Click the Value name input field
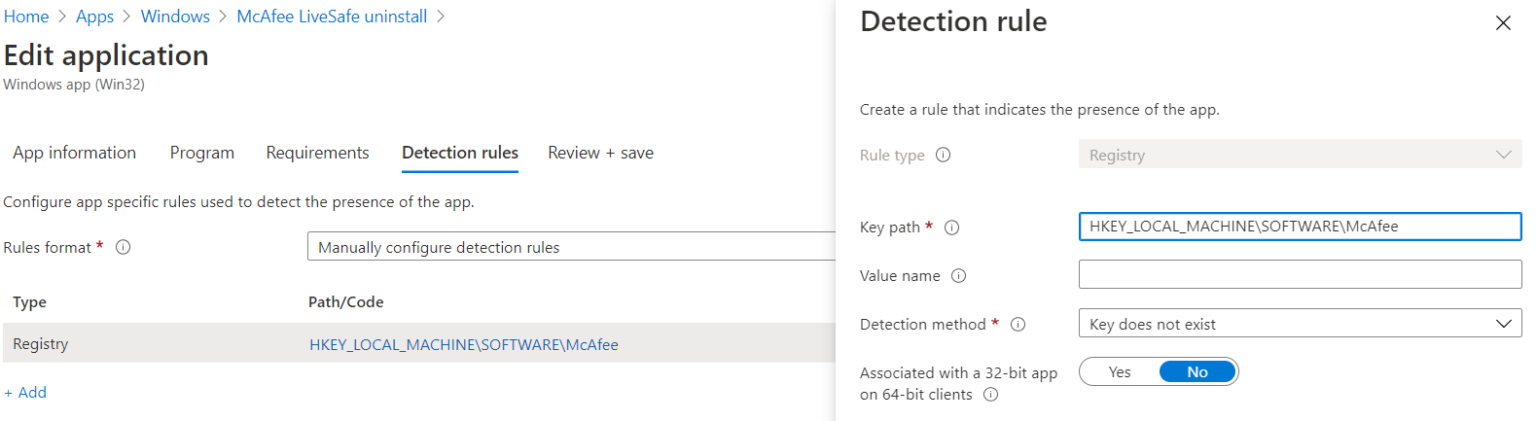Image resolution: width=1536 pixels, height=421 pixels. point(1299,274)
